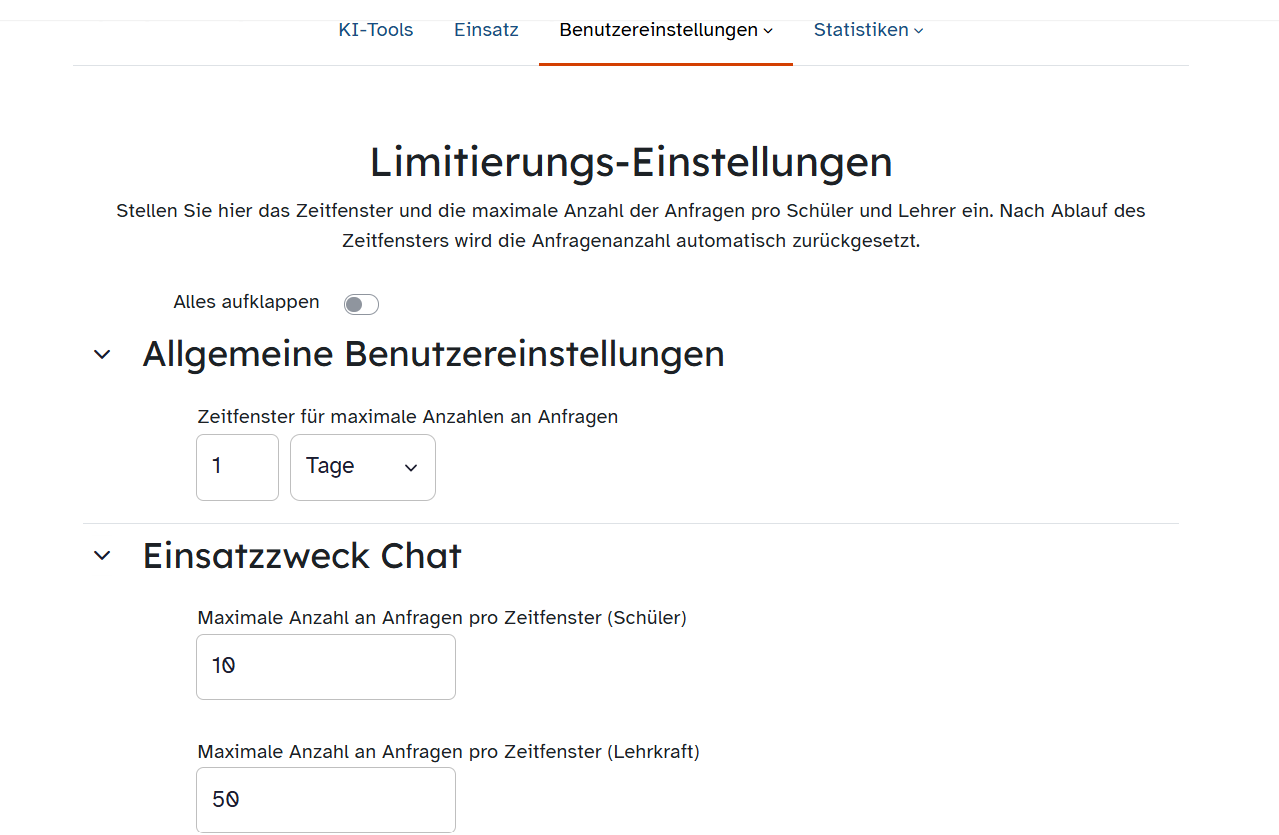The width and height of the screenshot is (1279, 835).
Task: Click the Allgemeine Benutzereinstellungen heading
Action: coord(433,354)
